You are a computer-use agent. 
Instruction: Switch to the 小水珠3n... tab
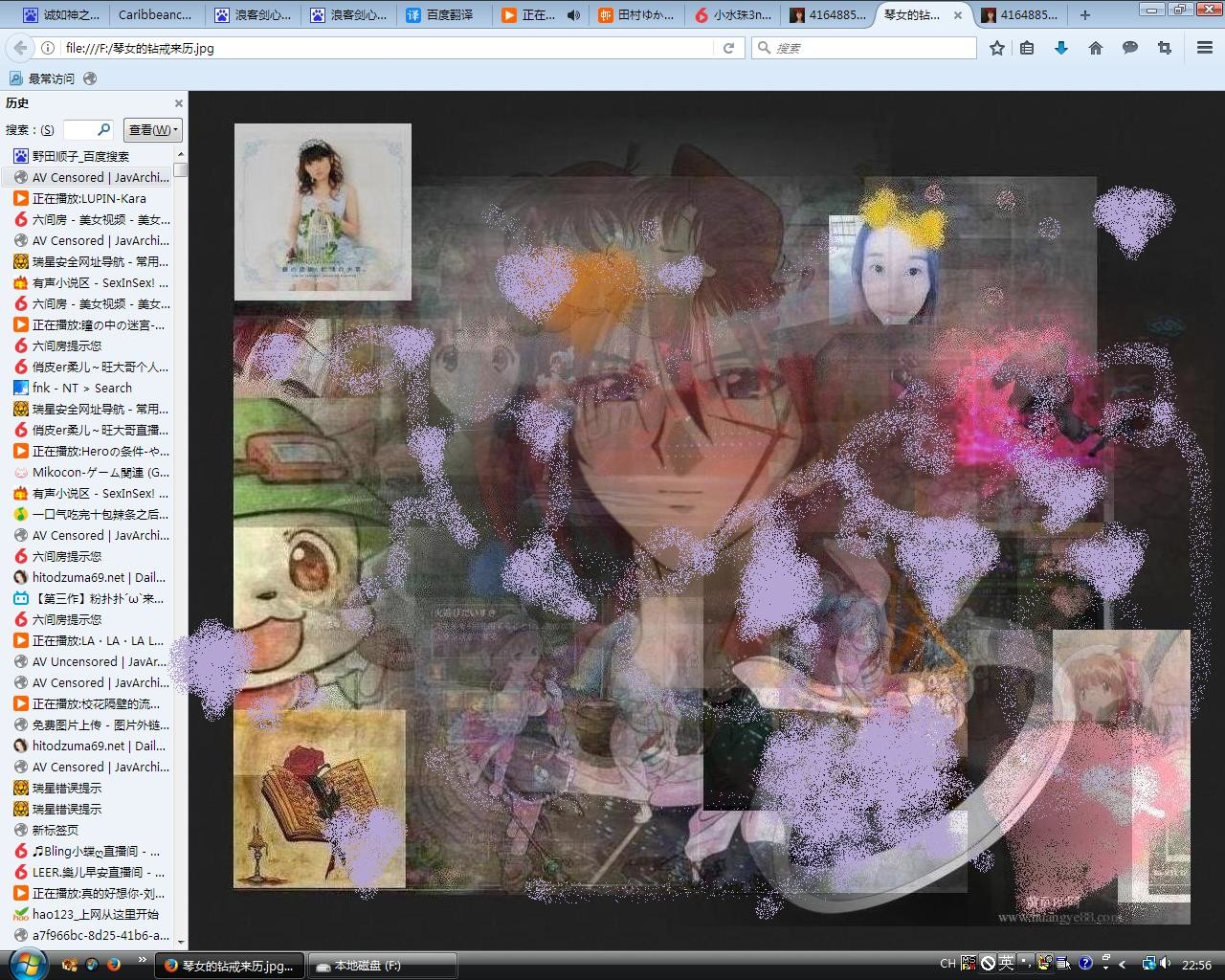[732, 15]
